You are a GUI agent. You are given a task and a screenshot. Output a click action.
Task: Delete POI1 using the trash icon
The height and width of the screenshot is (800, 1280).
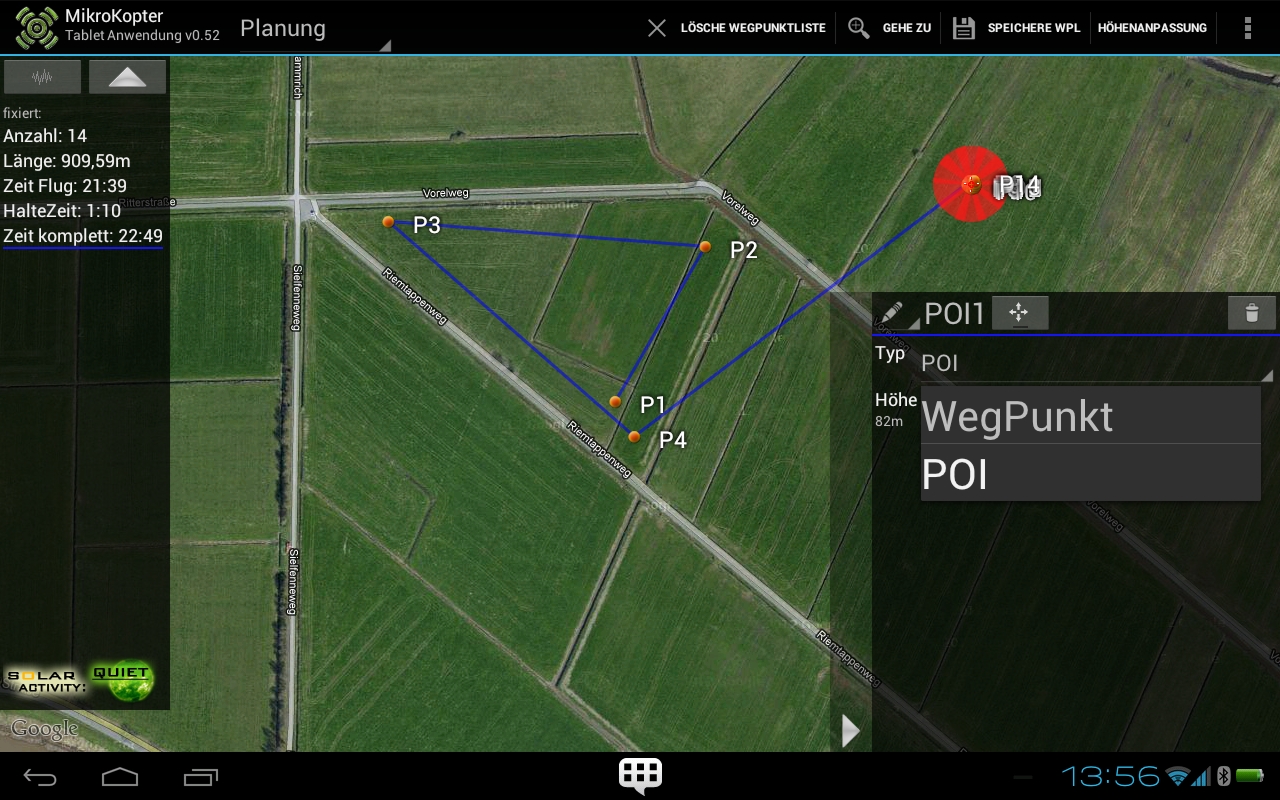click(x=1251, y=313)
